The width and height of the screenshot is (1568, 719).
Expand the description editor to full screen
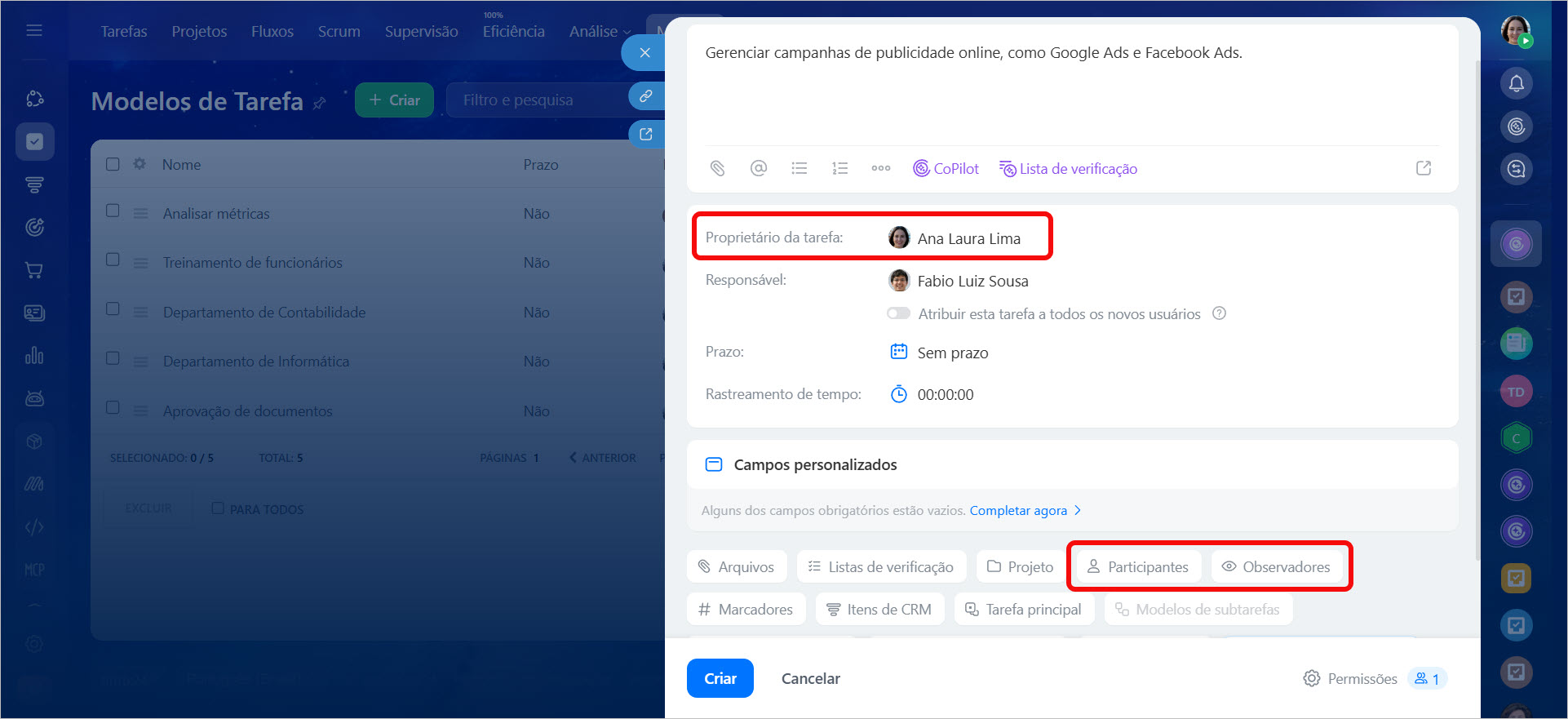[x=1423, y=168]
